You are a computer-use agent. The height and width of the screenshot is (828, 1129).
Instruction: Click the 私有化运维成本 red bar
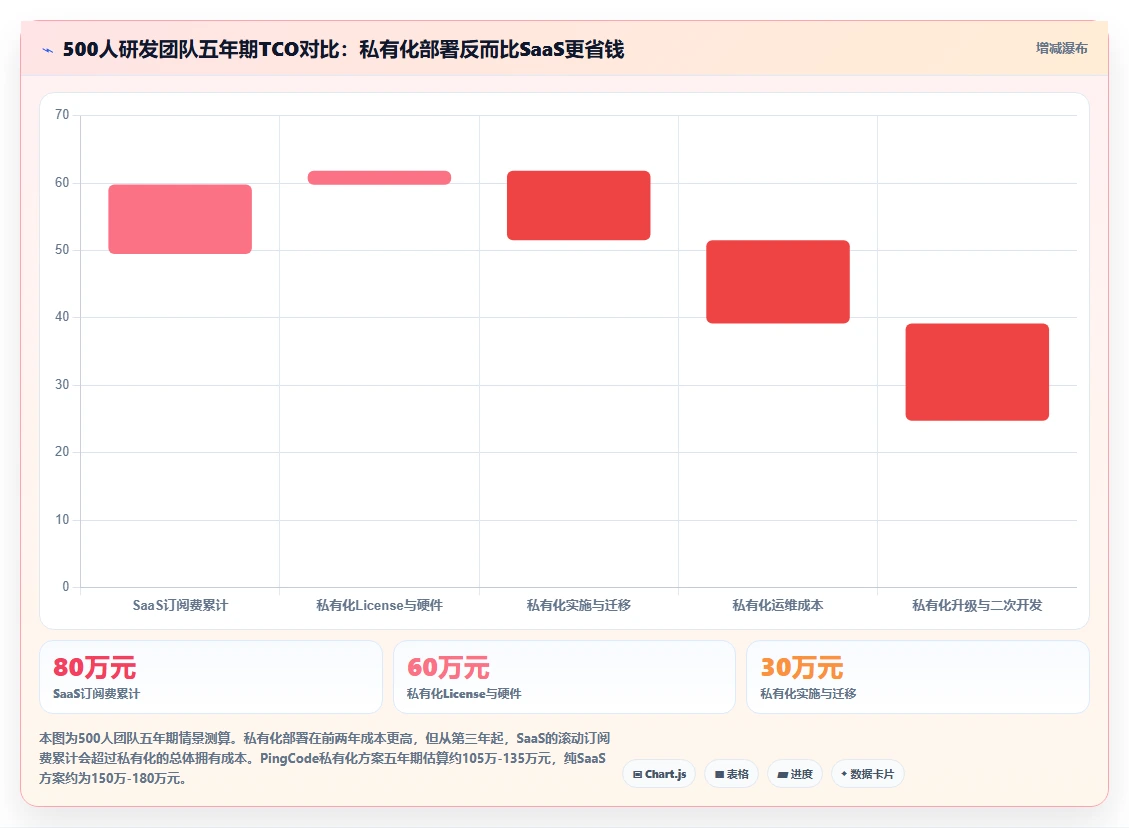778,282
